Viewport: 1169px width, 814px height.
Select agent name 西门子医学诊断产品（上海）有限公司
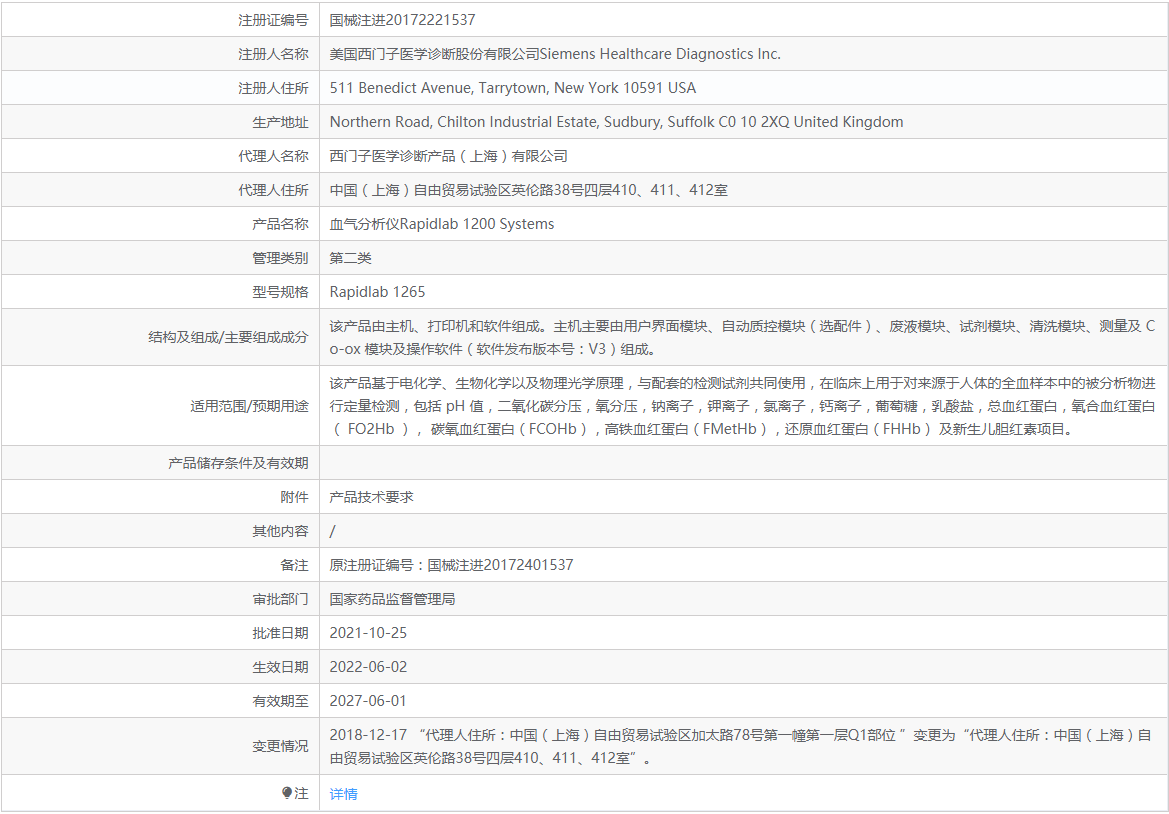[449, 156]
